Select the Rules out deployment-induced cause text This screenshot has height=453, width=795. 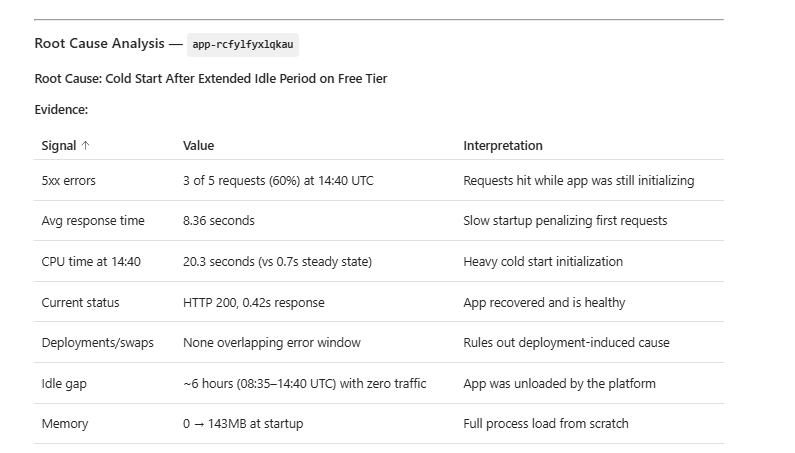coord(566,343)
